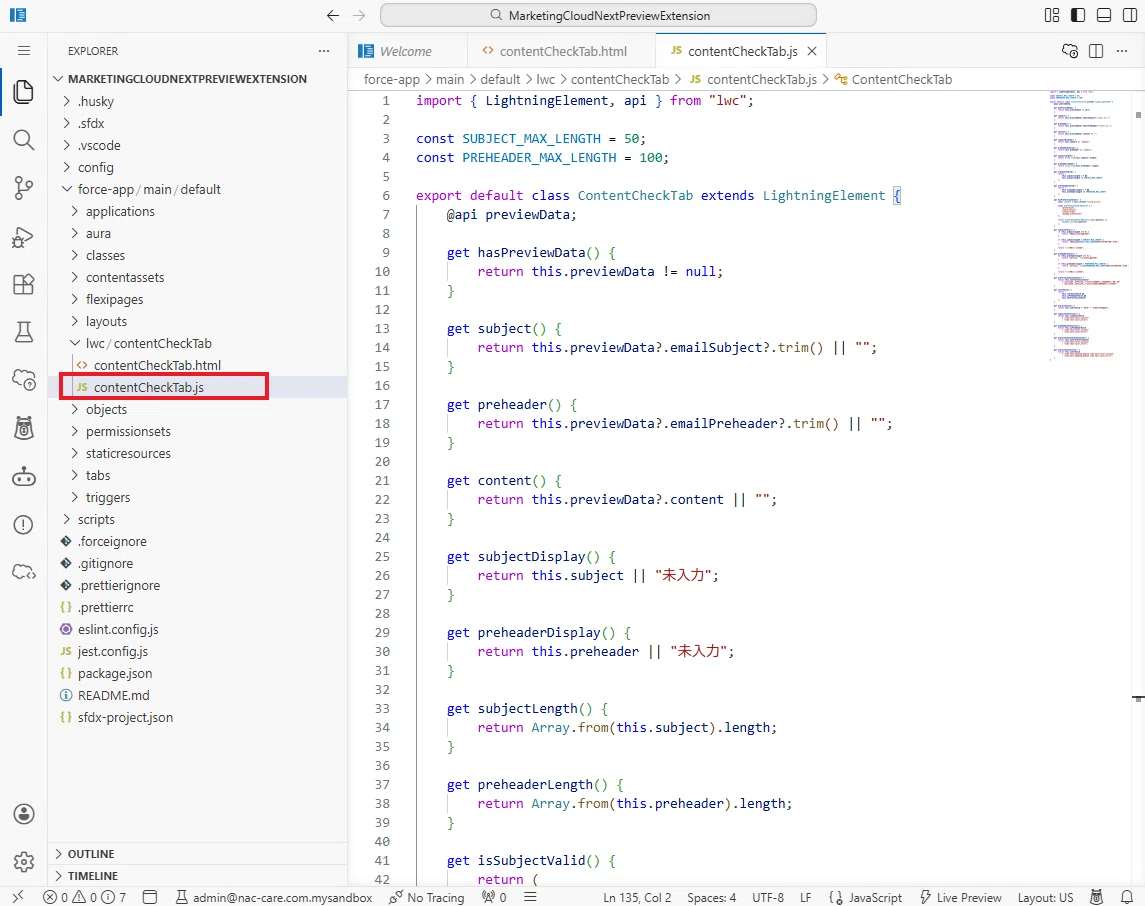Viewport: 1145px width, 906px height.
Task: Open the .forceignore file
Action: pos(197,541)
